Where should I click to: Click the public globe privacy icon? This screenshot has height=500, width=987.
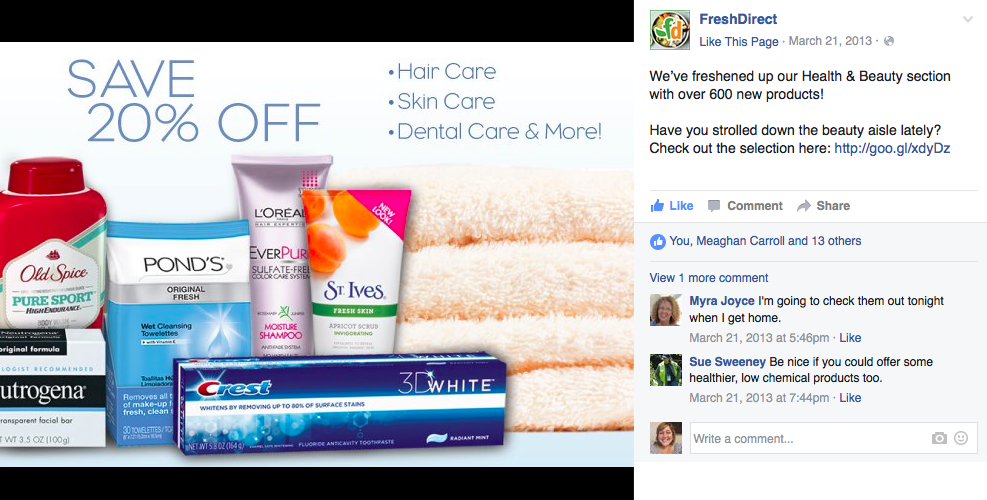pos(889,41)
